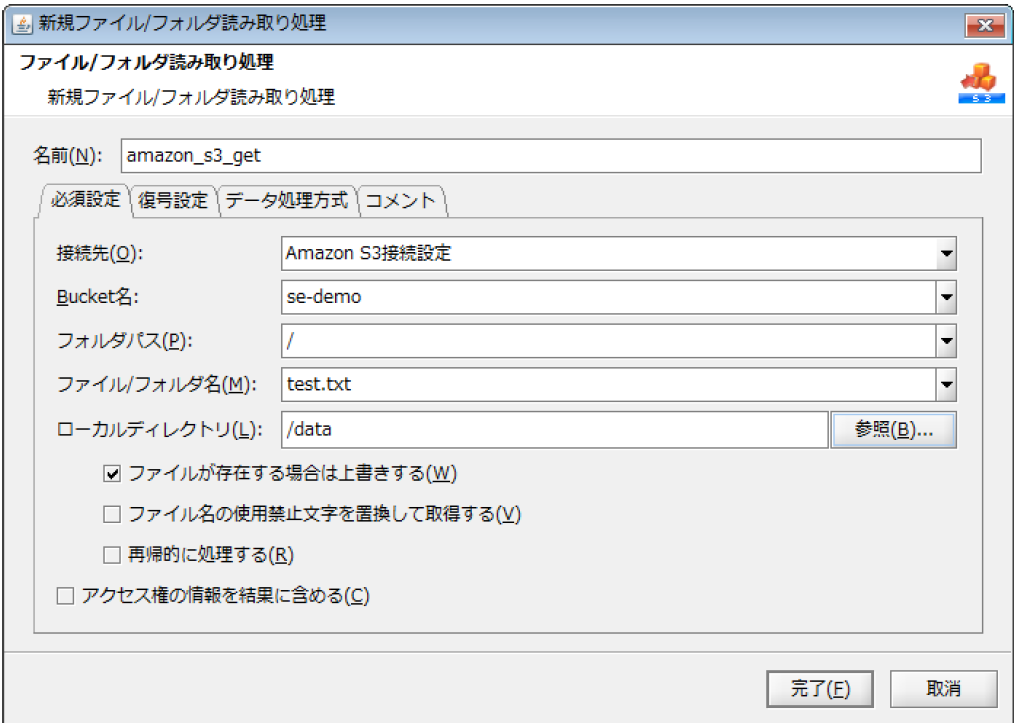
Task: Click the 完了(F) finish button
Action: point(819,688)
